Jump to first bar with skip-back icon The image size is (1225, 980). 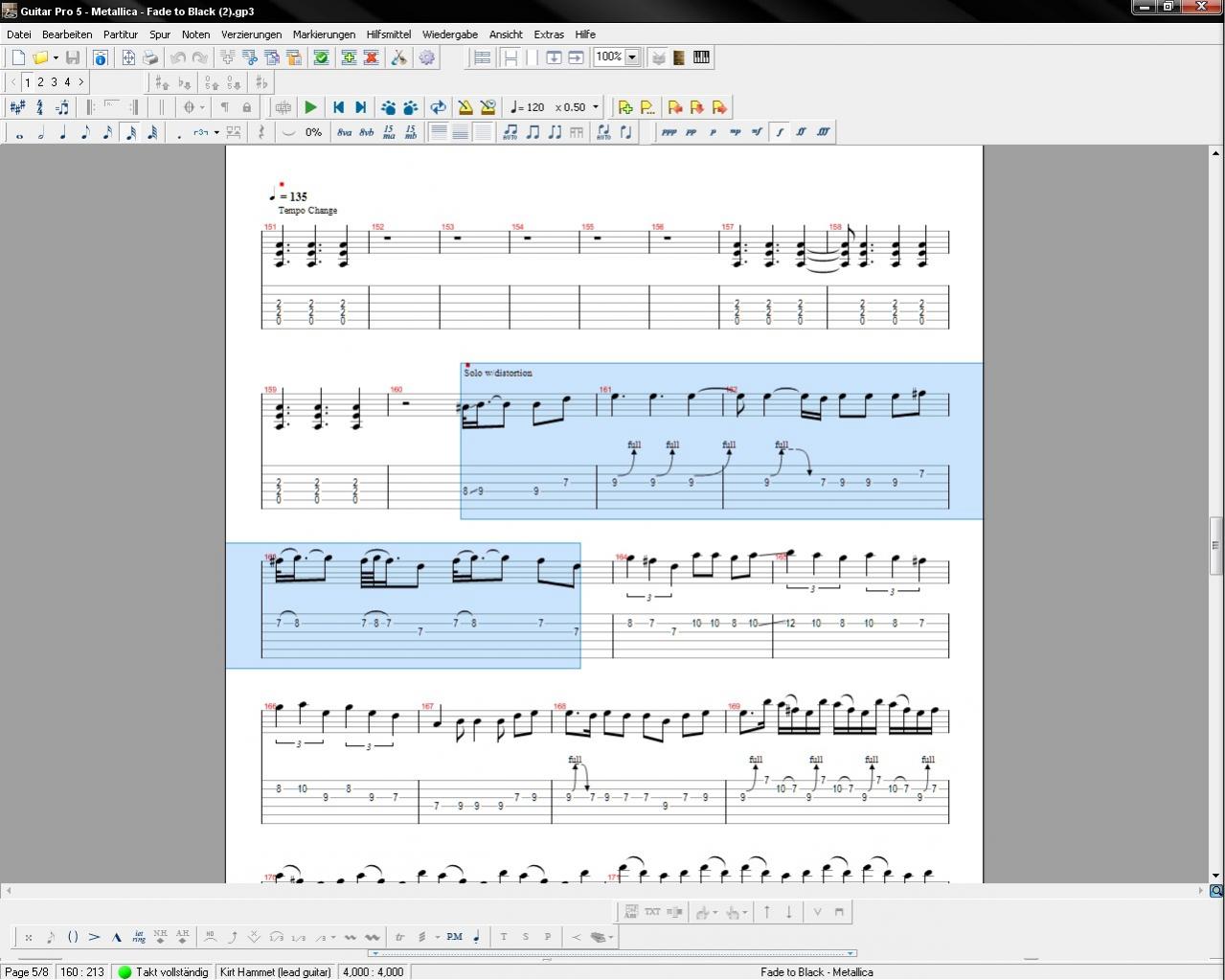pyautogui.click(x=338, y=107)
